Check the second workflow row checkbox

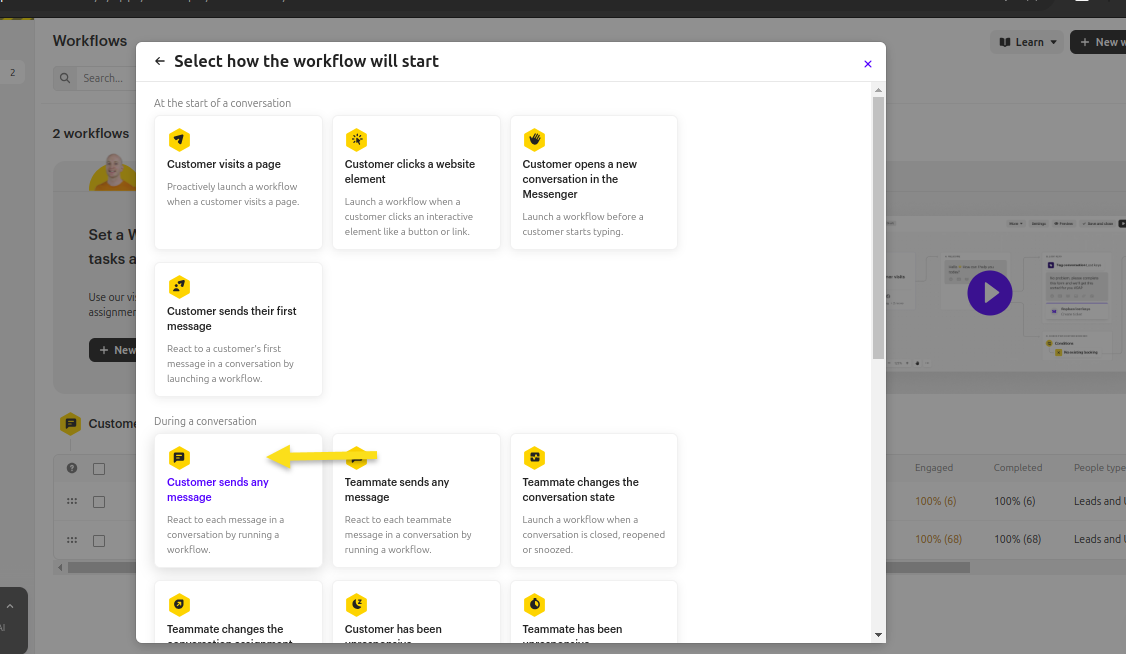pyautogui.click(x=99, y=541)
